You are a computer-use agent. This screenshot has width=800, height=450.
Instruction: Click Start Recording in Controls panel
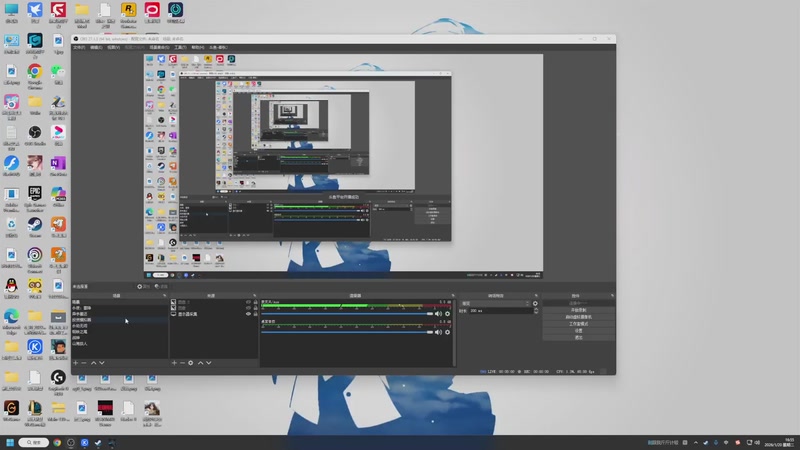point(578,310)
